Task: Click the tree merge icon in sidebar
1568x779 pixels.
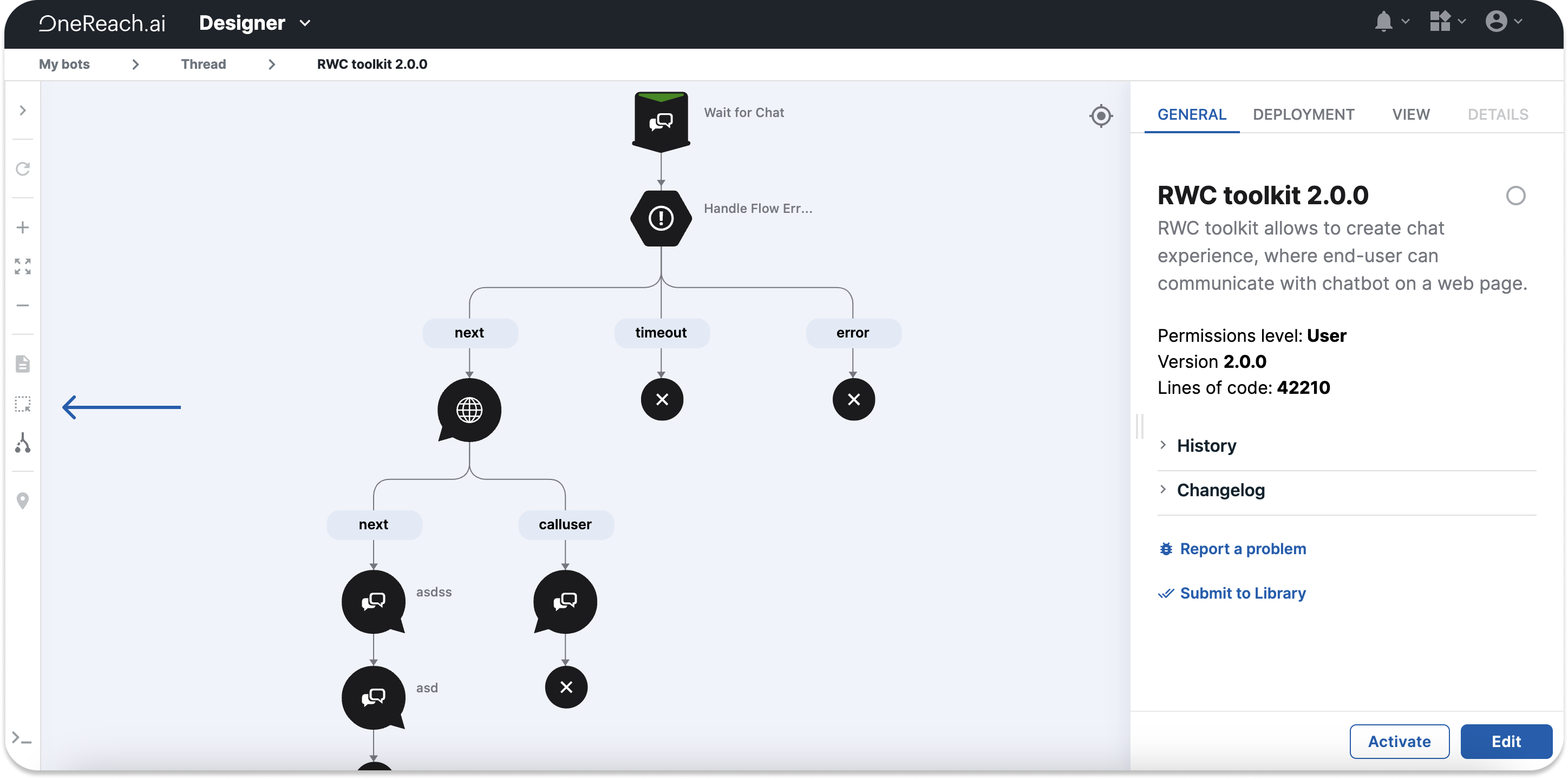Action: click(23, 443)
